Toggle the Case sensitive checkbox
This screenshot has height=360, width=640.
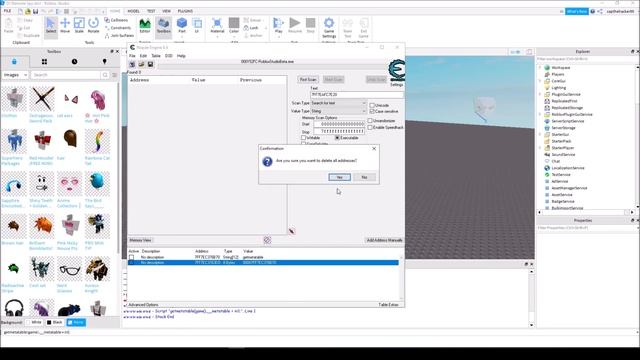point(372,111)
